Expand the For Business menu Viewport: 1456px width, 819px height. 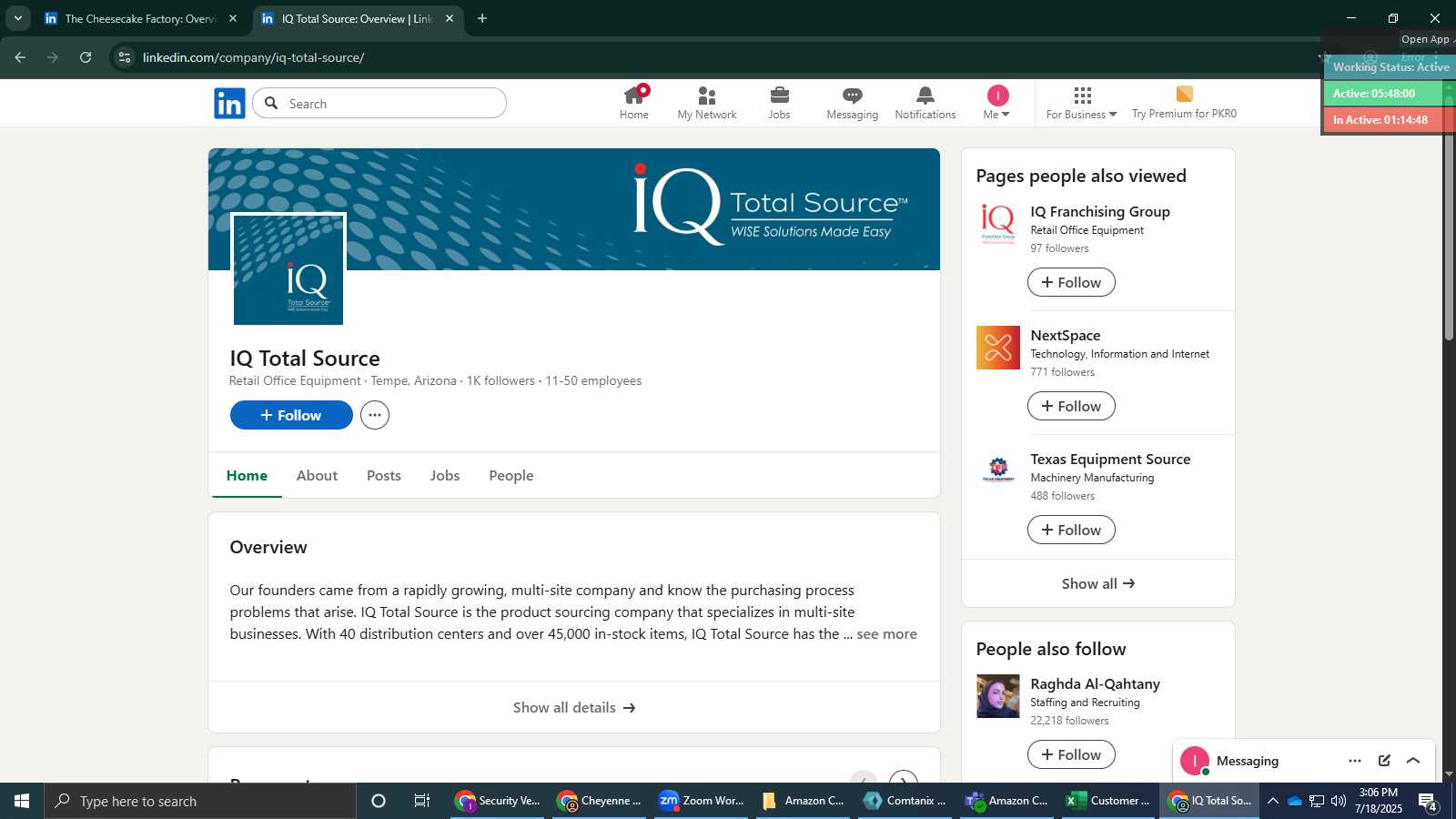pyautogui.click(x=1081, y=103)
